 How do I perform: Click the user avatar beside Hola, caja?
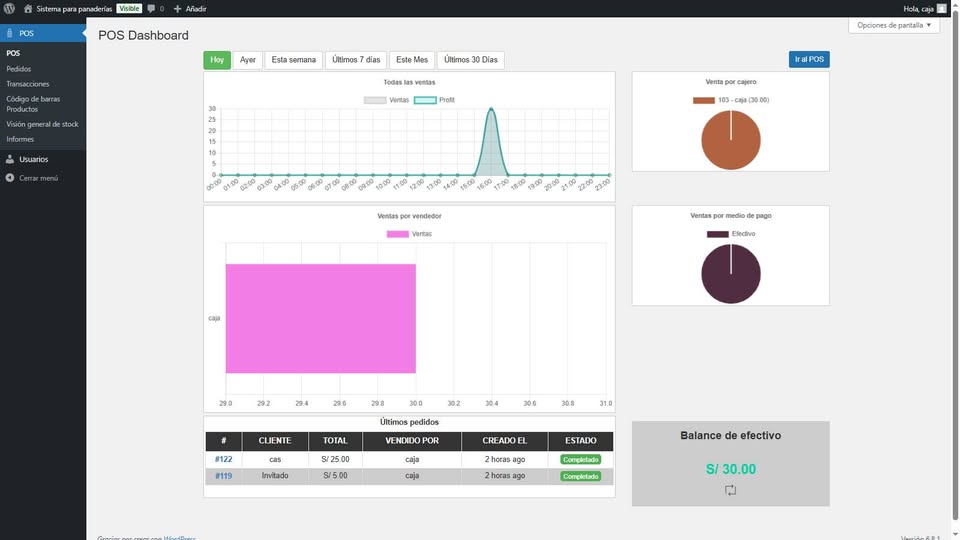(x=942, y=9)
